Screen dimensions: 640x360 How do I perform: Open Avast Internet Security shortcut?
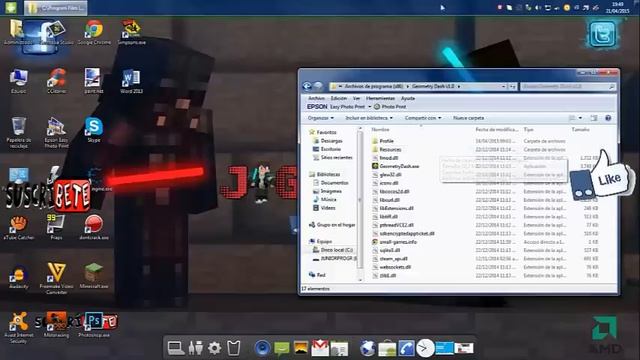(x=18, y=327)
